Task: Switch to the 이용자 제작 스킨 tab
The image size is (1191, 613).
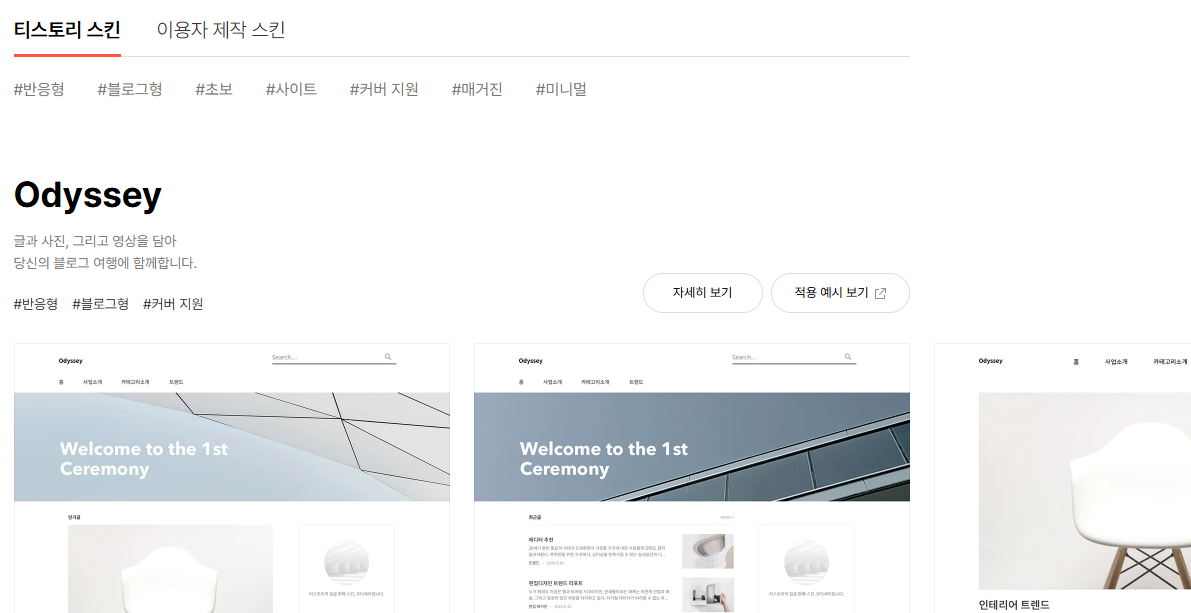Action: click(220, 31)
